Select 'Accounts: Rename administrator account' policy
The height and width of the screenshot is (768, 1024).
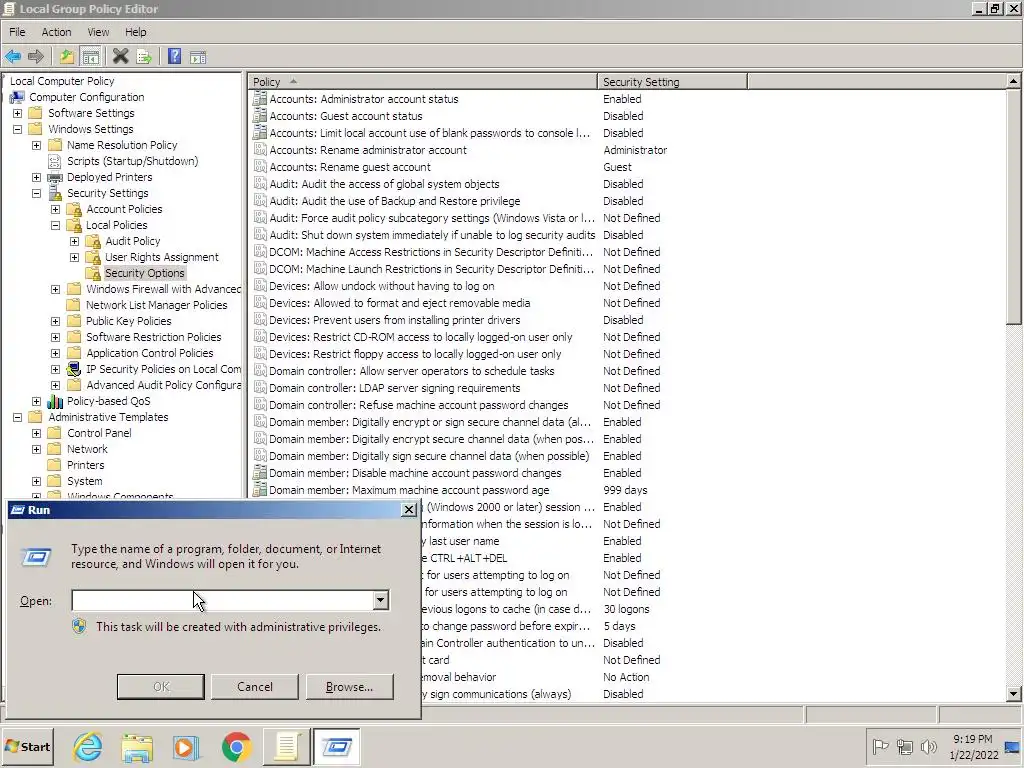pyautogui.click(x=368, y=150)
